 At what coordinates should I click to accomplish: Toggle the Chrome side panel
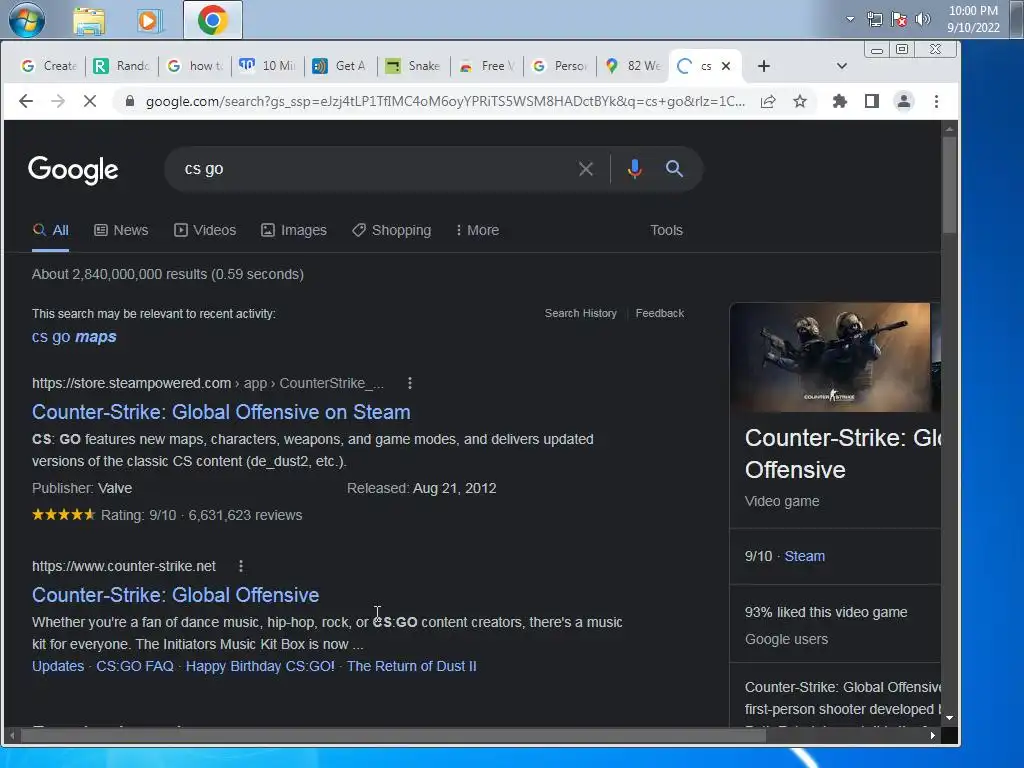click(871, 101)
